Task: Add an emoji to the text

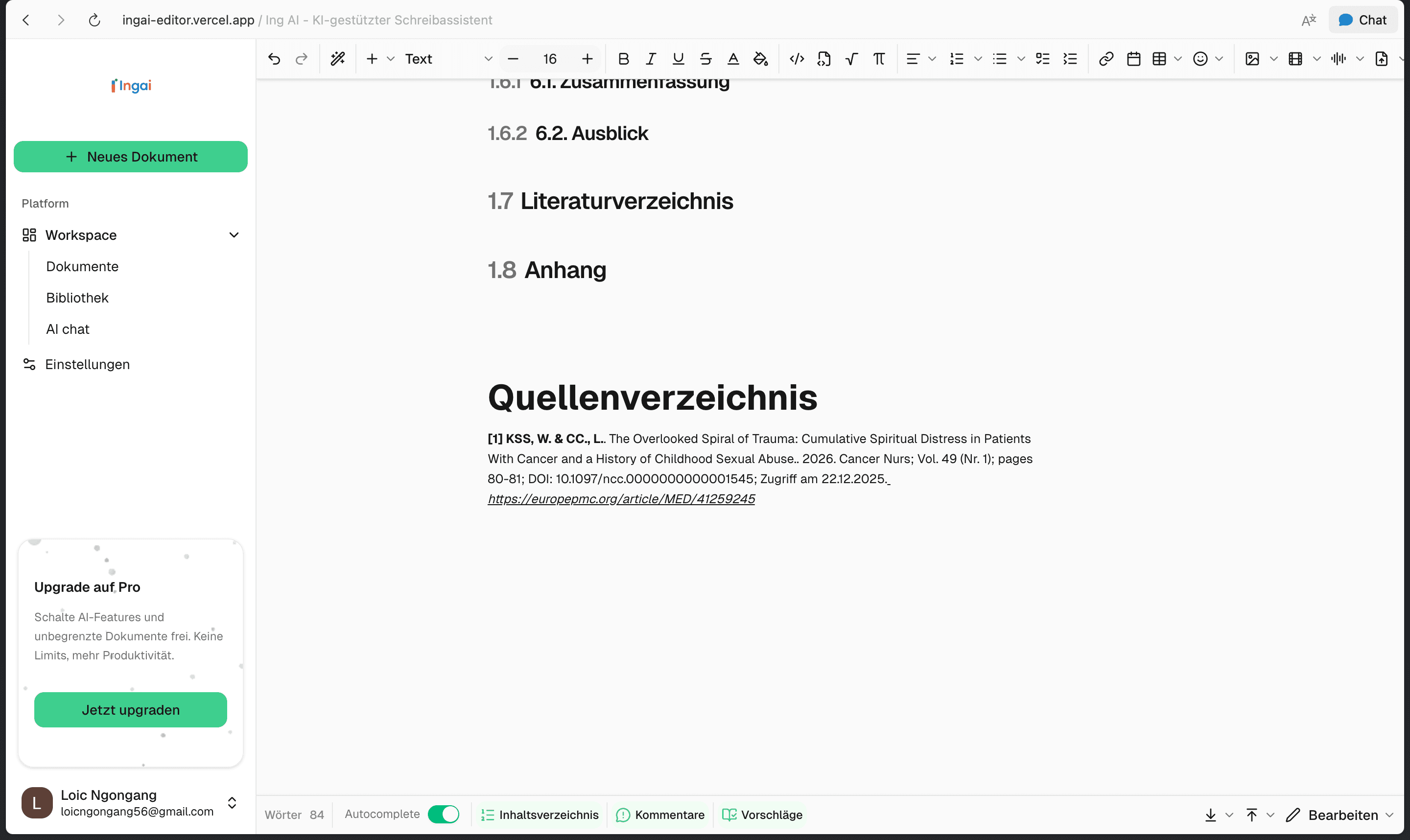Action: [x=1201, y=58]
